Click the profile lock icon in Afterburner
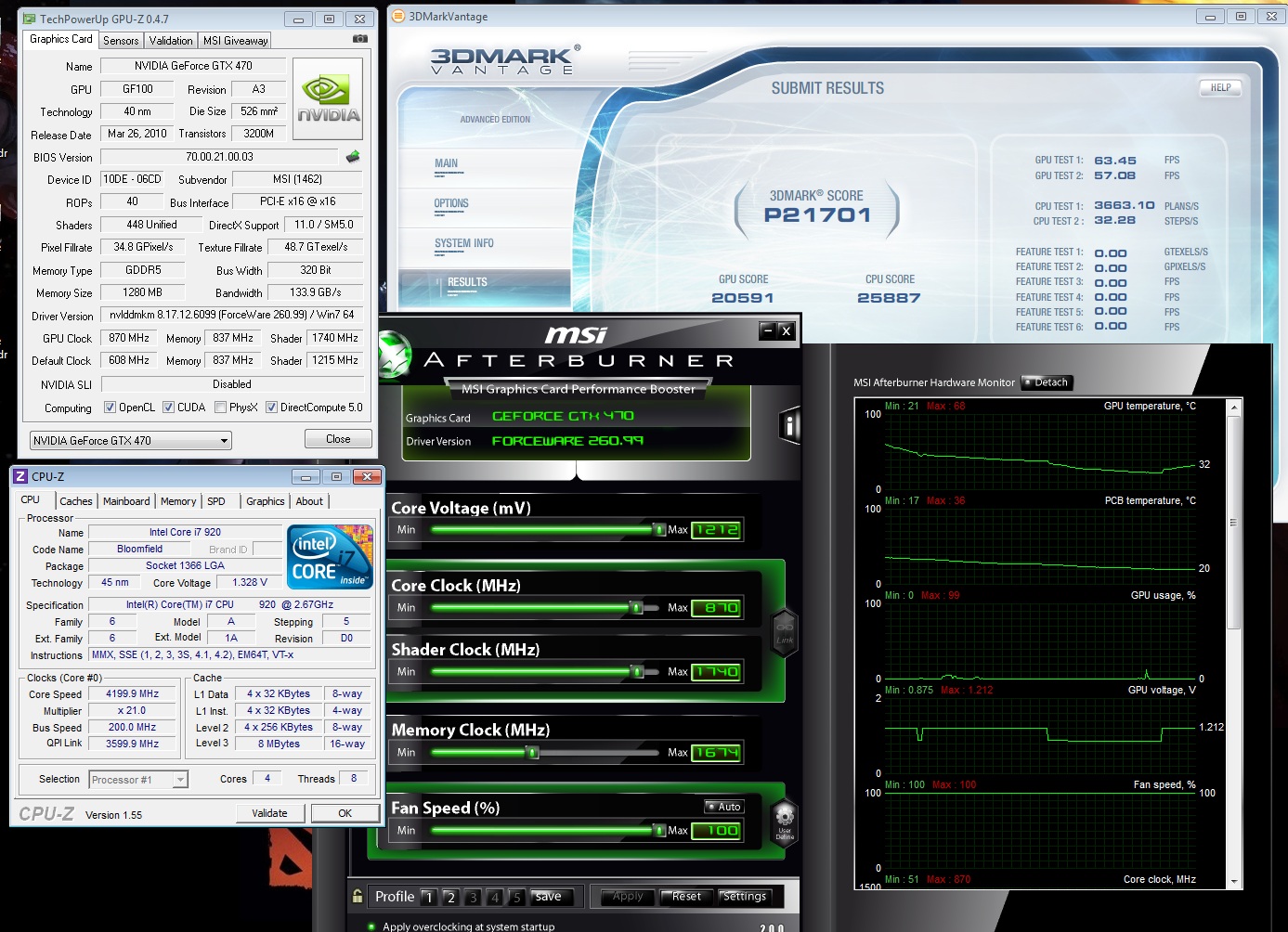This screenshot has width=1288, height=932. coord(358,896)
